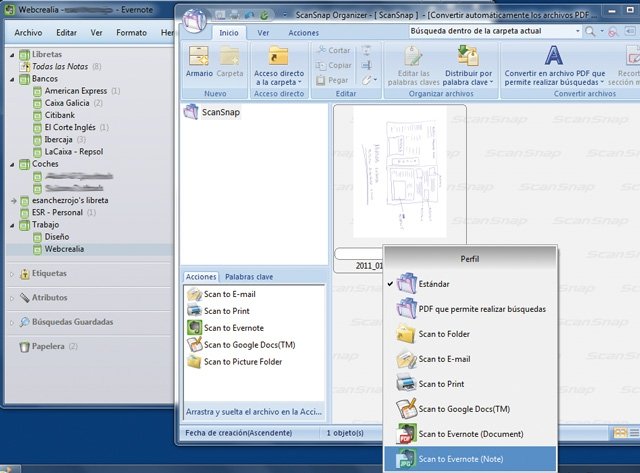Click the Cortar scissors button

coord(334,50)
